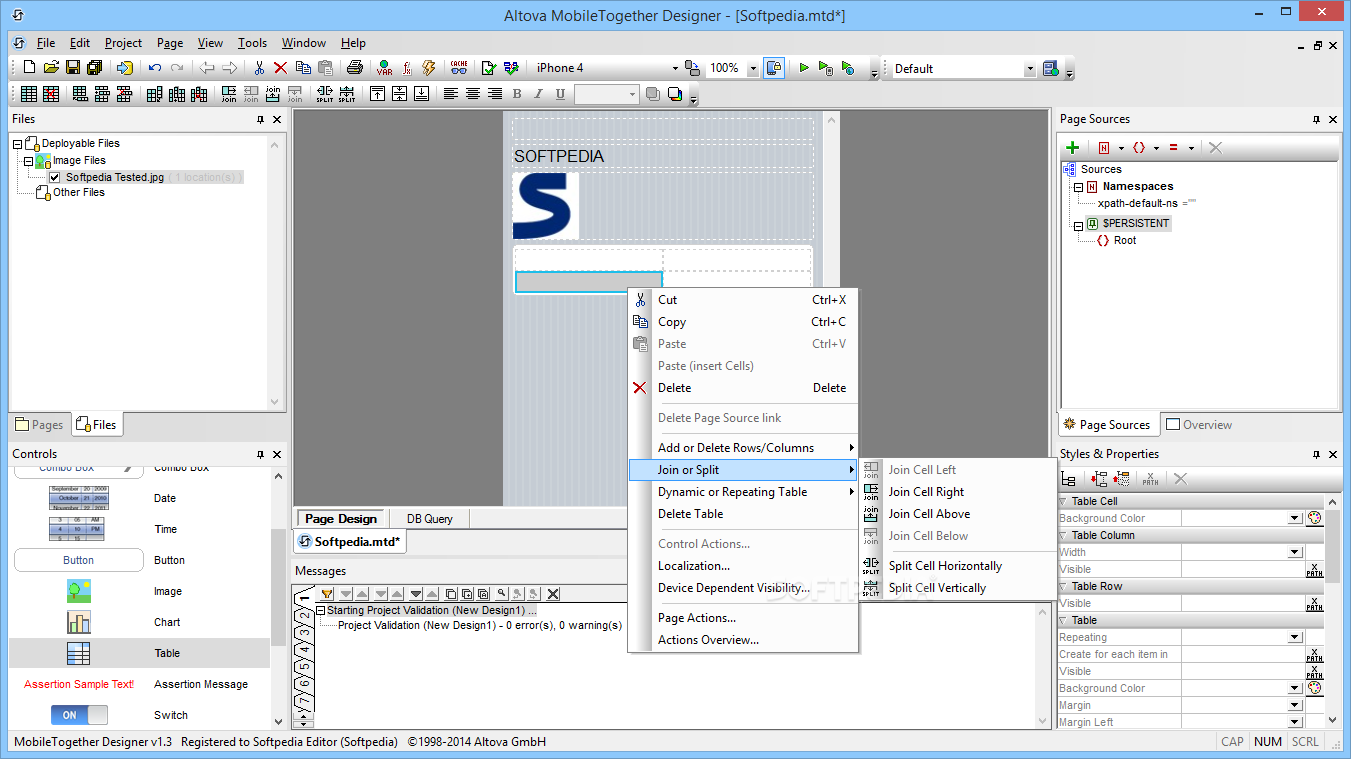Viewport: 1351px width, 759px height.
Task: Click the funnel filter icon in Messages
Action: point(326,594)
